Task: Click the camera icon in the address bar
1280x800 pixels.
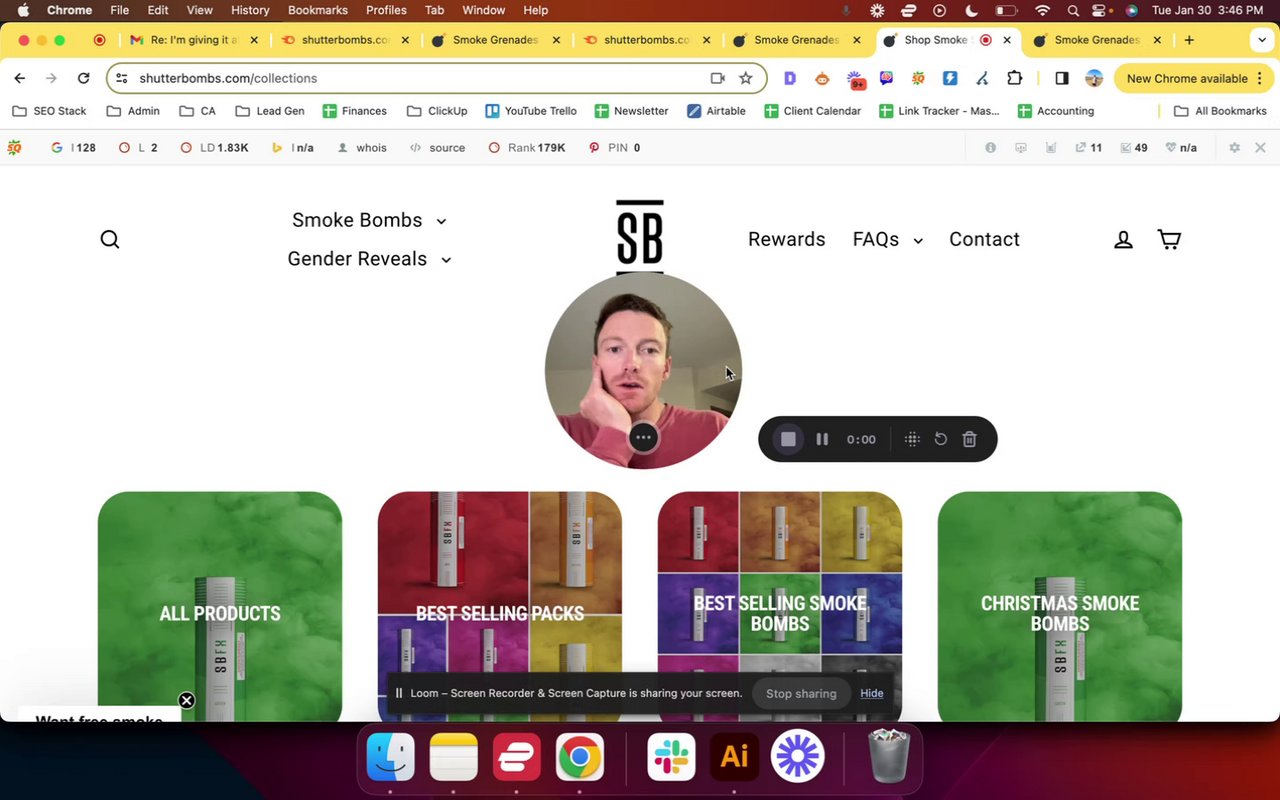Action: [x=717, y=78]
